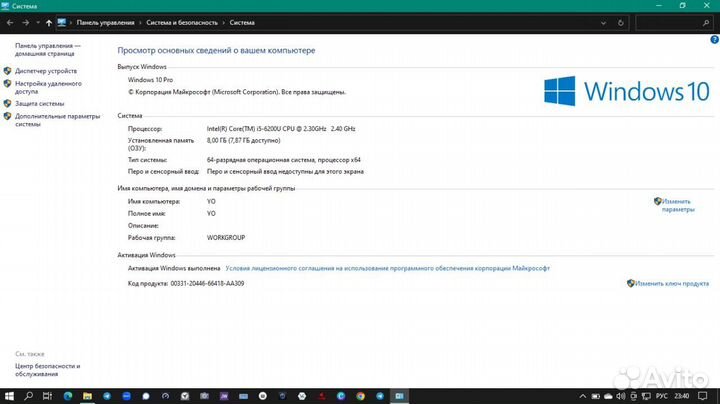The image size is (720, 404).
Task: Open Защита системы in the sidebar
Action: coord(40,103)
